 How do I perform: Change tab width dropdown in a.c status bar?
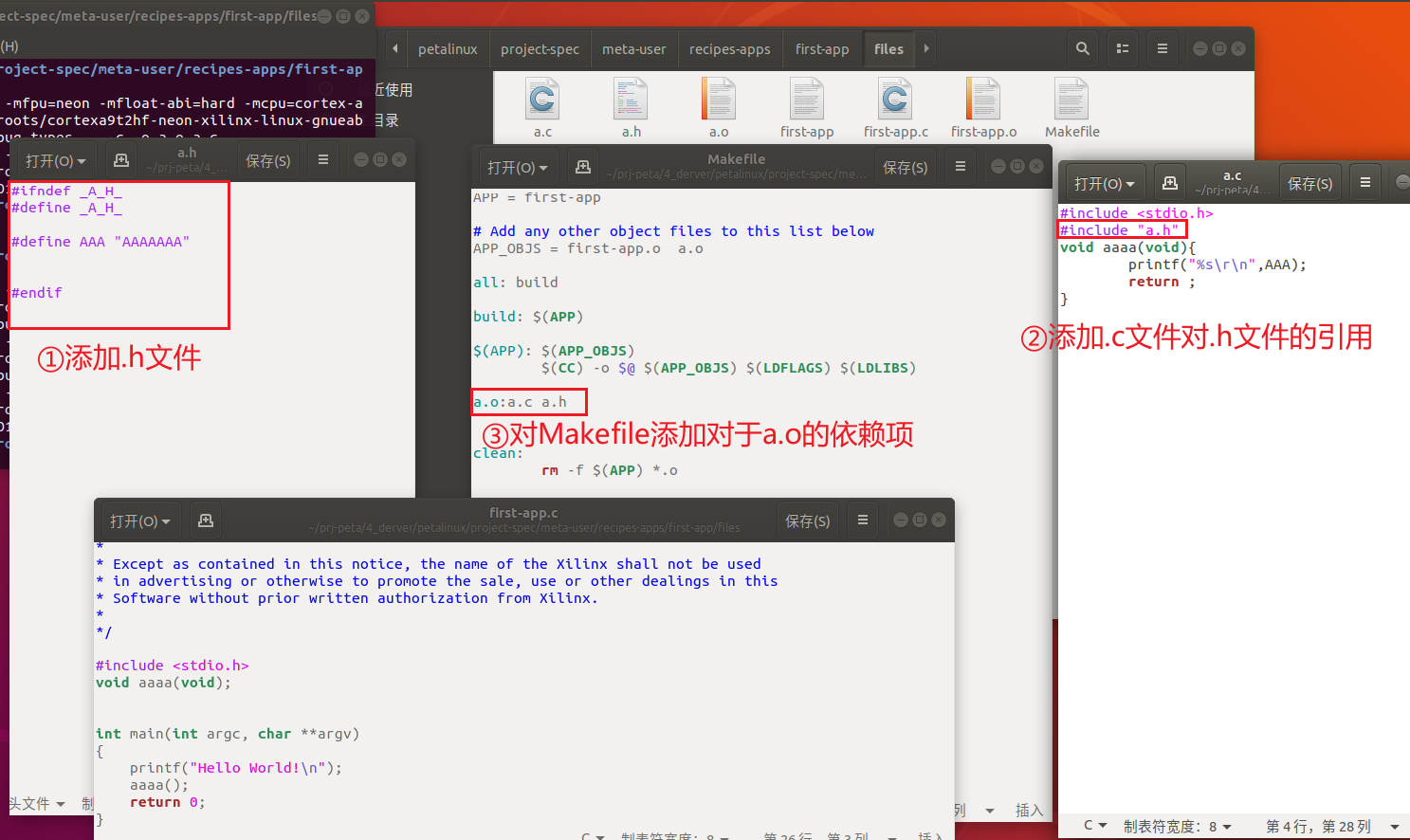(1177, 826)
